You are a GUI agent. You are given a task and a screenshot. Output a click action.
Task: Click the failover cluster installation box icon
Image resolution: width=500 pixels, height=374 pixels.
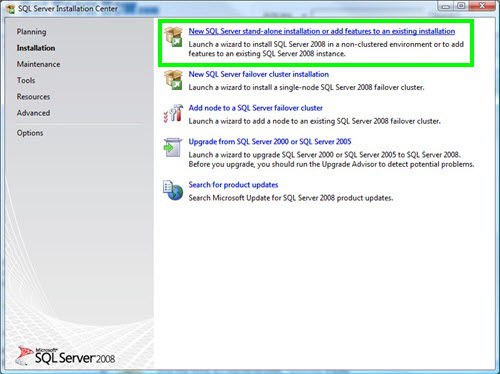[173, 80]
